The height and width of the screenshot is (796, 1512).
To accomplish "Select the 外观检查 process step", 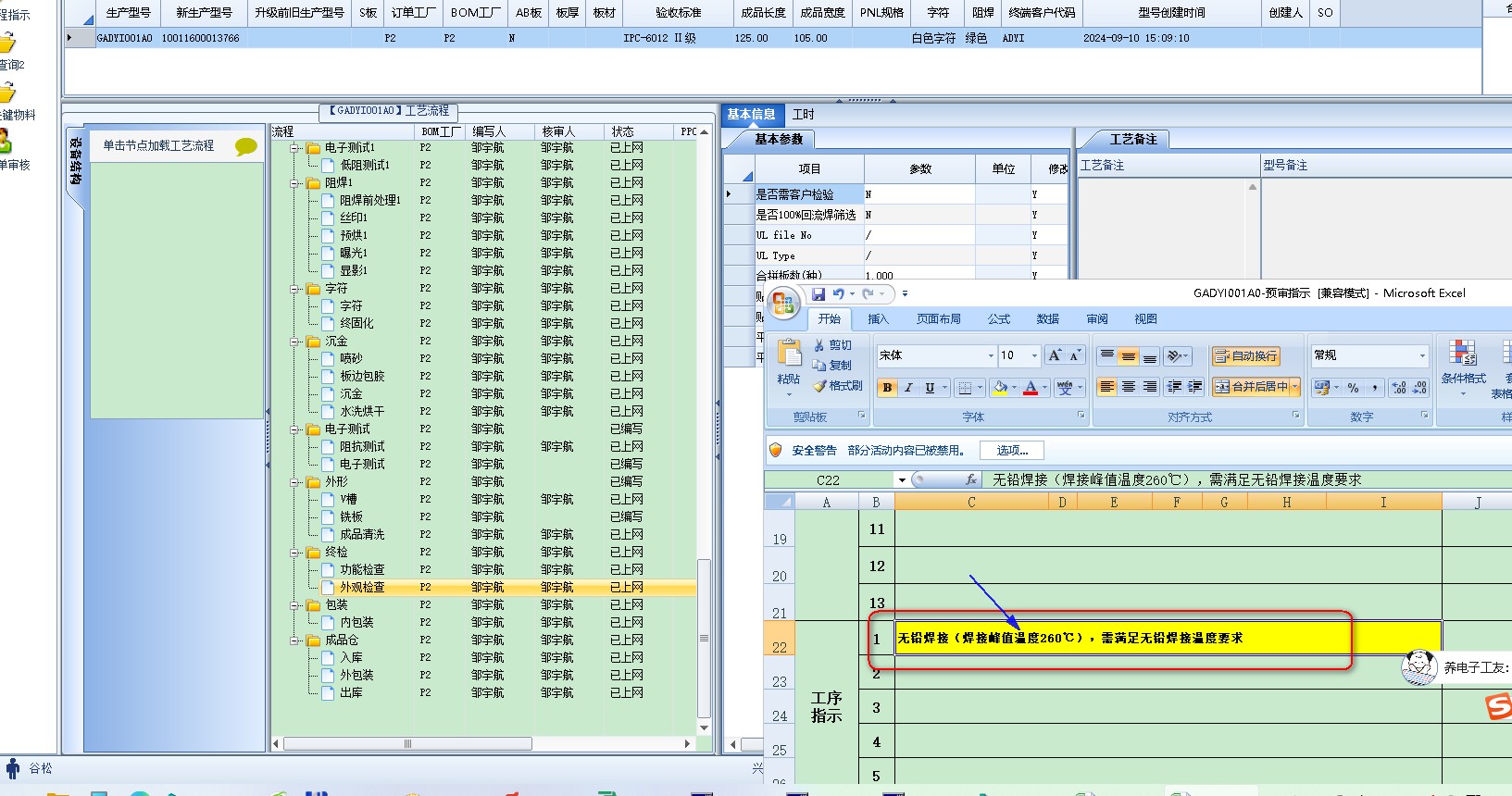I will click(x=362, y=588).
